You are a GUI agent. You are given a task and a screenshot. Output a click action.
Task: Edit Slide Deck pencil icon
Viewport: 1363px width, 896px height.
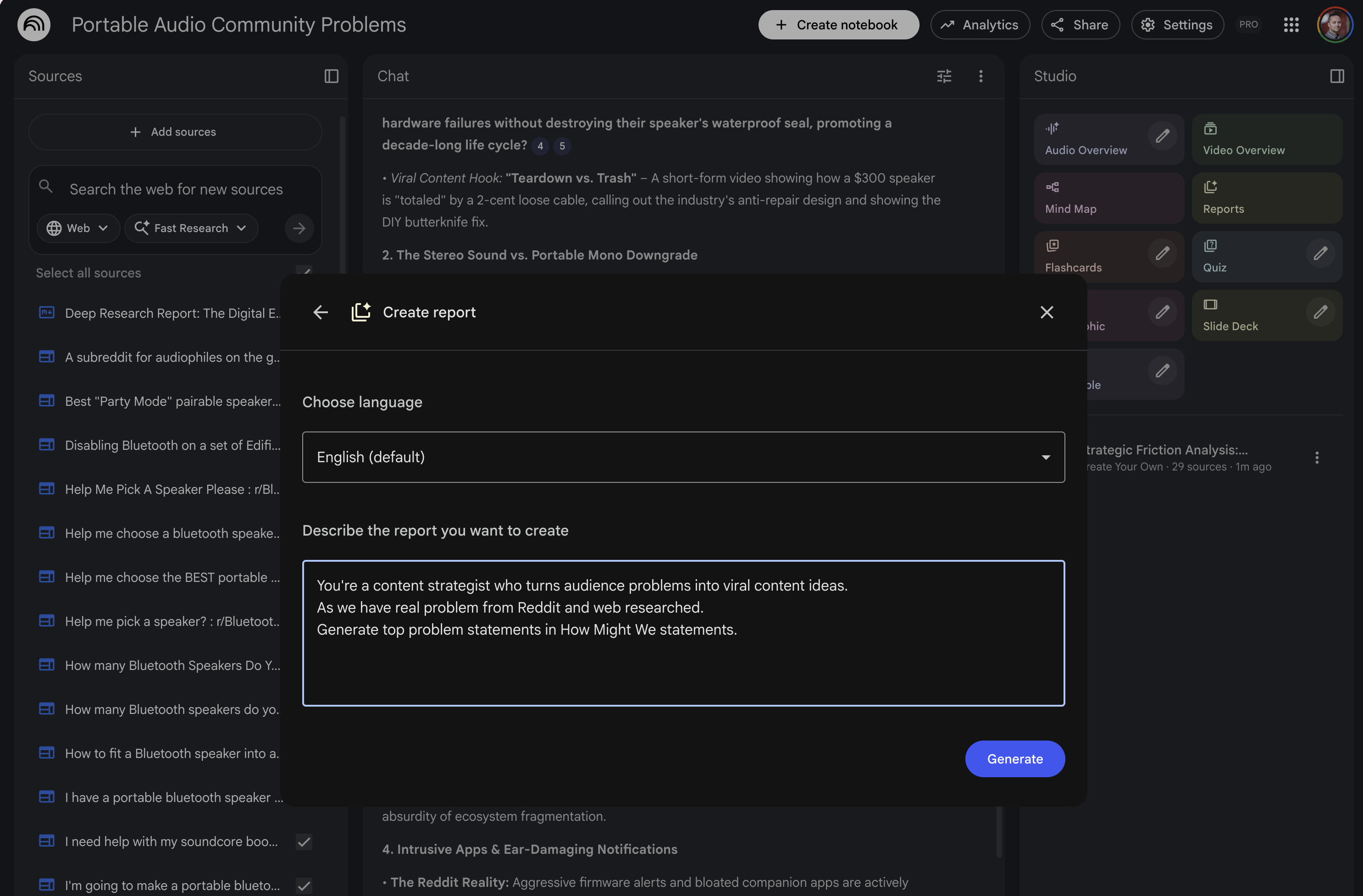[1321, 312]
